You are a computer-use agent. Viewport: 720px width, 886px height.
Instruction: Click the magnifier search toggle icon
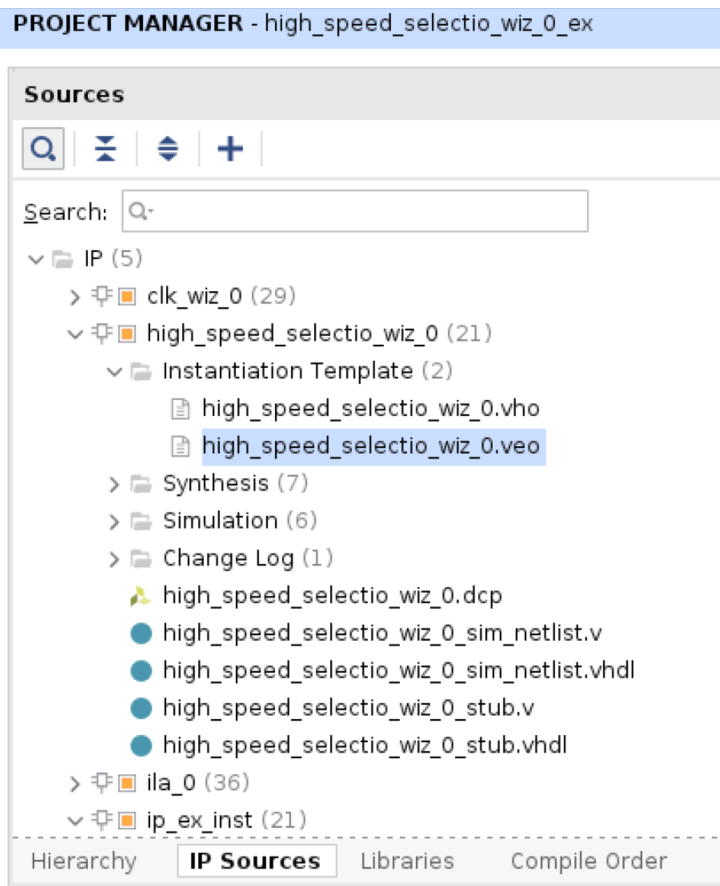[42, 150]
